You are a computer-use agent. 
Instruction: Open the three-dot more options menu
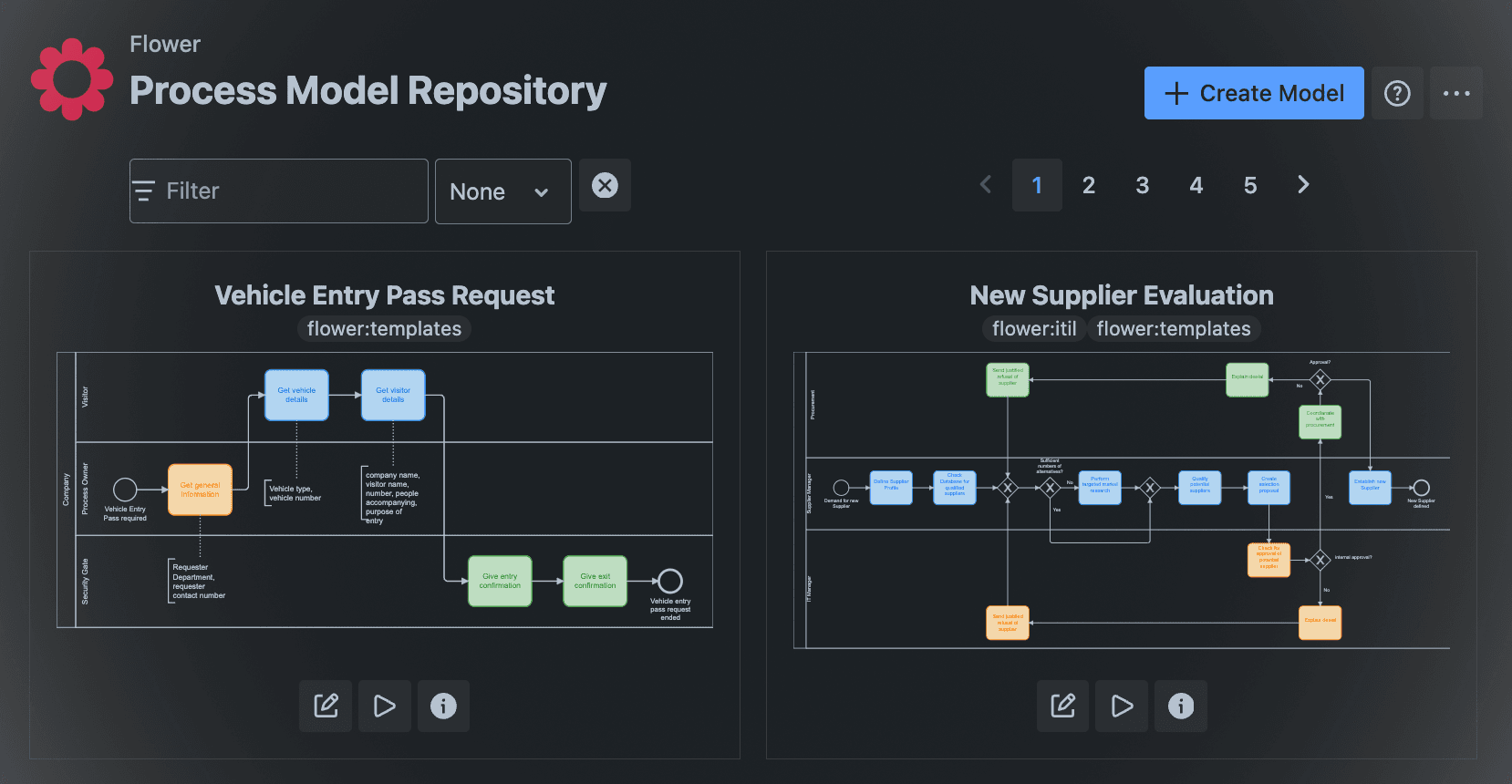click(x=1455, y=93)
